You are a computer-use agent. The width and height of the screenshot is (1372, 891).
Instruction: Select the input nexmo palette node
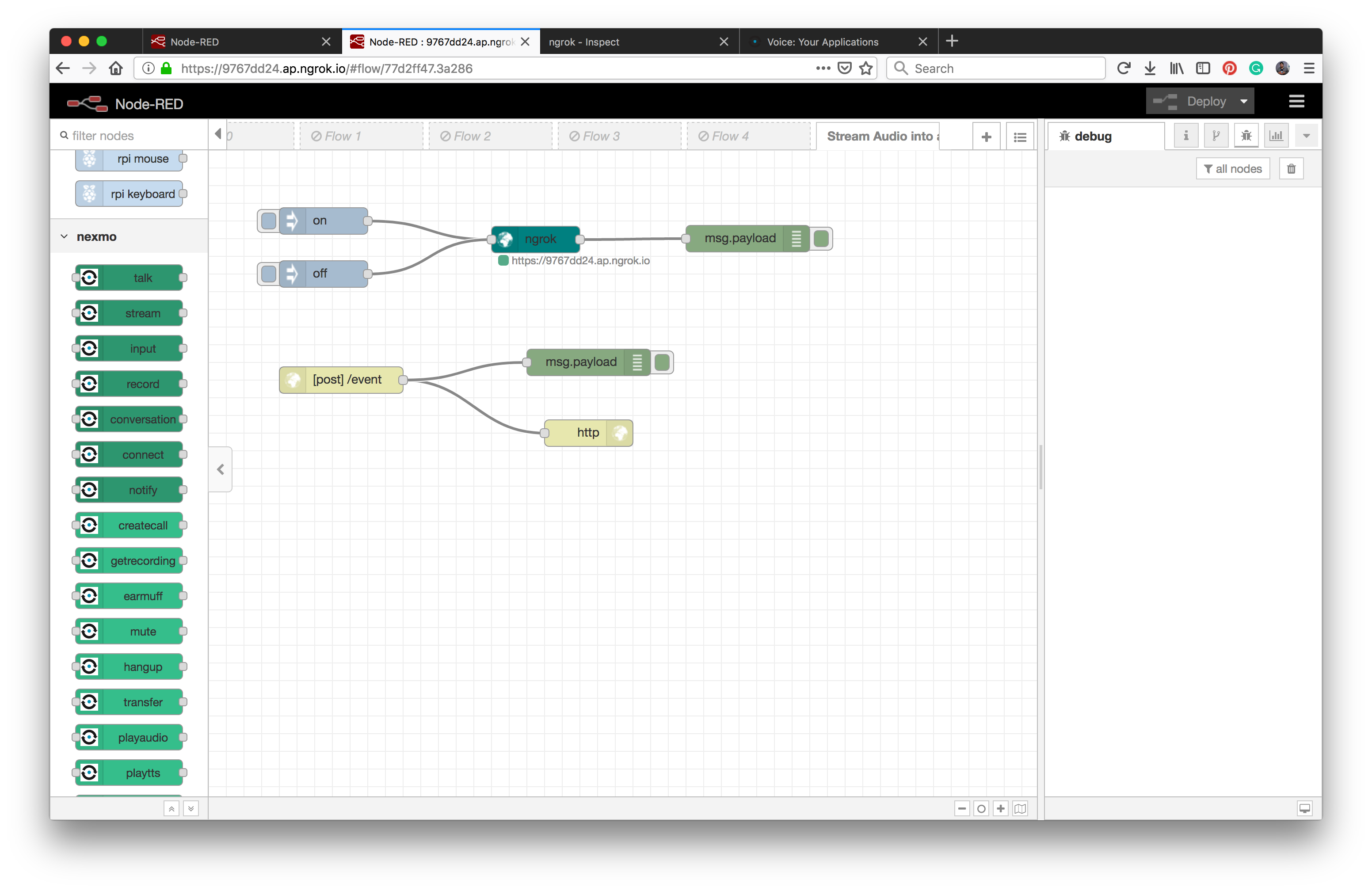tap(129, 349)
